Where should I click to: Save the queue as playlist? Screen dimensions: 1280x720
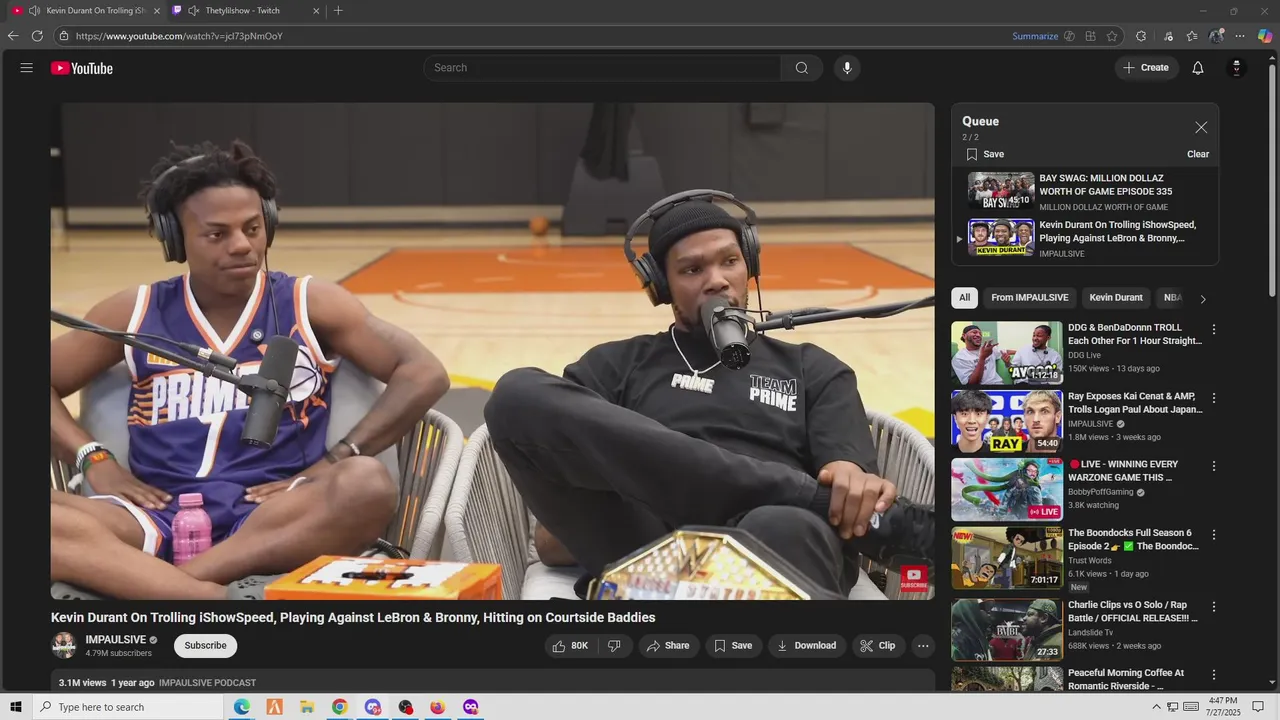[985, 154]
